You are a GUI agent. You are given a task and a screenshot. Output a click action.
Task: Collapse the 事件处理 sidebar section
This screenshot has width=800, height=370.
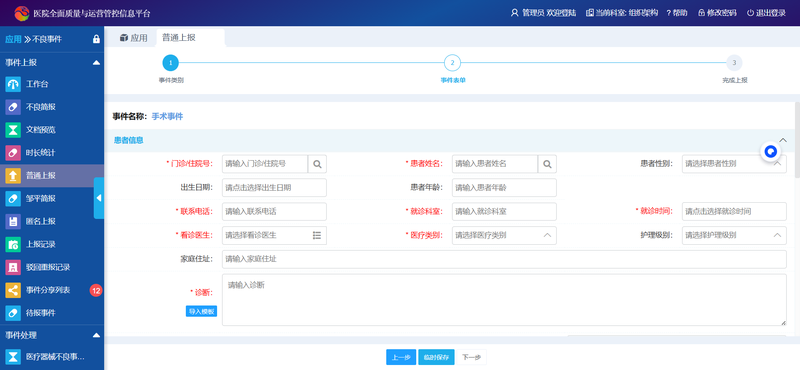[x=96, y=335]
